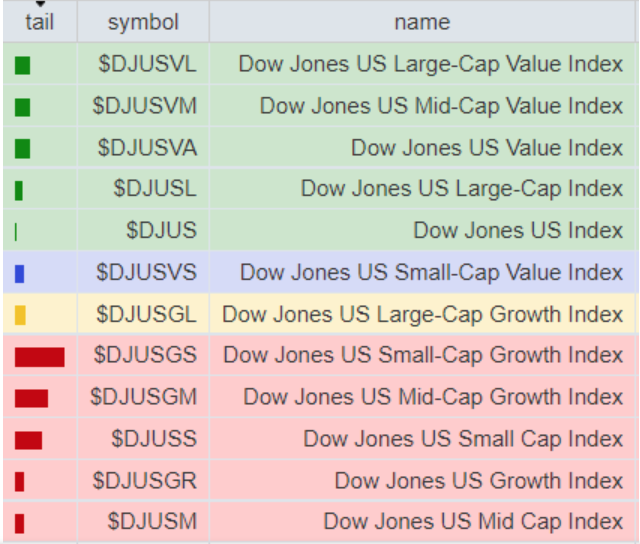This screenshot has height=544, width=640.
Task: Click the red tail bar for $DJUSGM
Action: pyautogui.click(x=31, y=398)
